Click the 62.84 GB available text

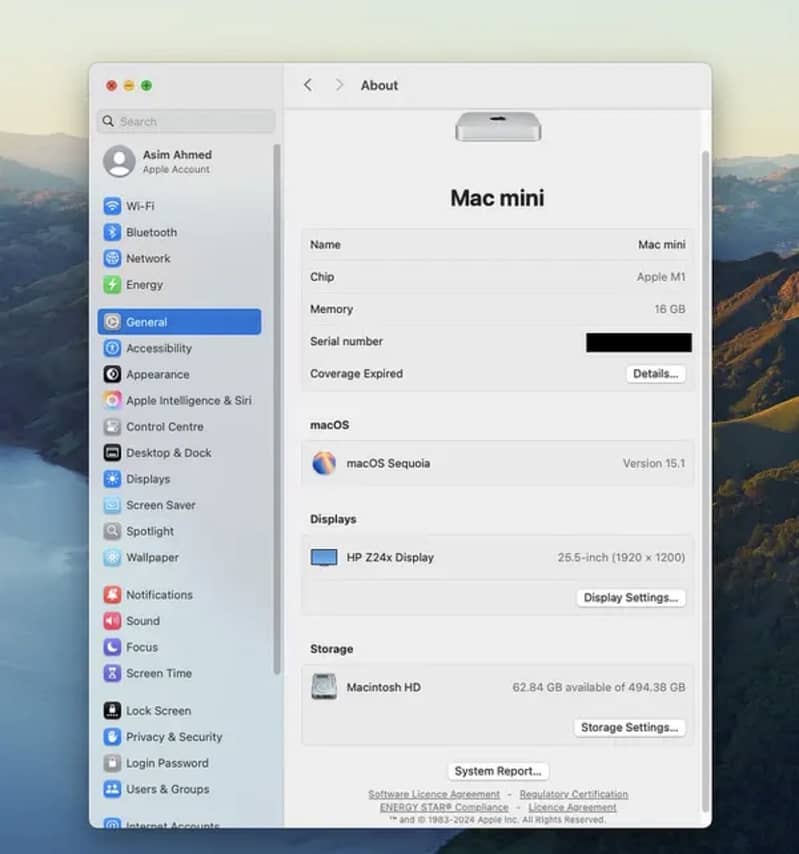click(599, 687)
